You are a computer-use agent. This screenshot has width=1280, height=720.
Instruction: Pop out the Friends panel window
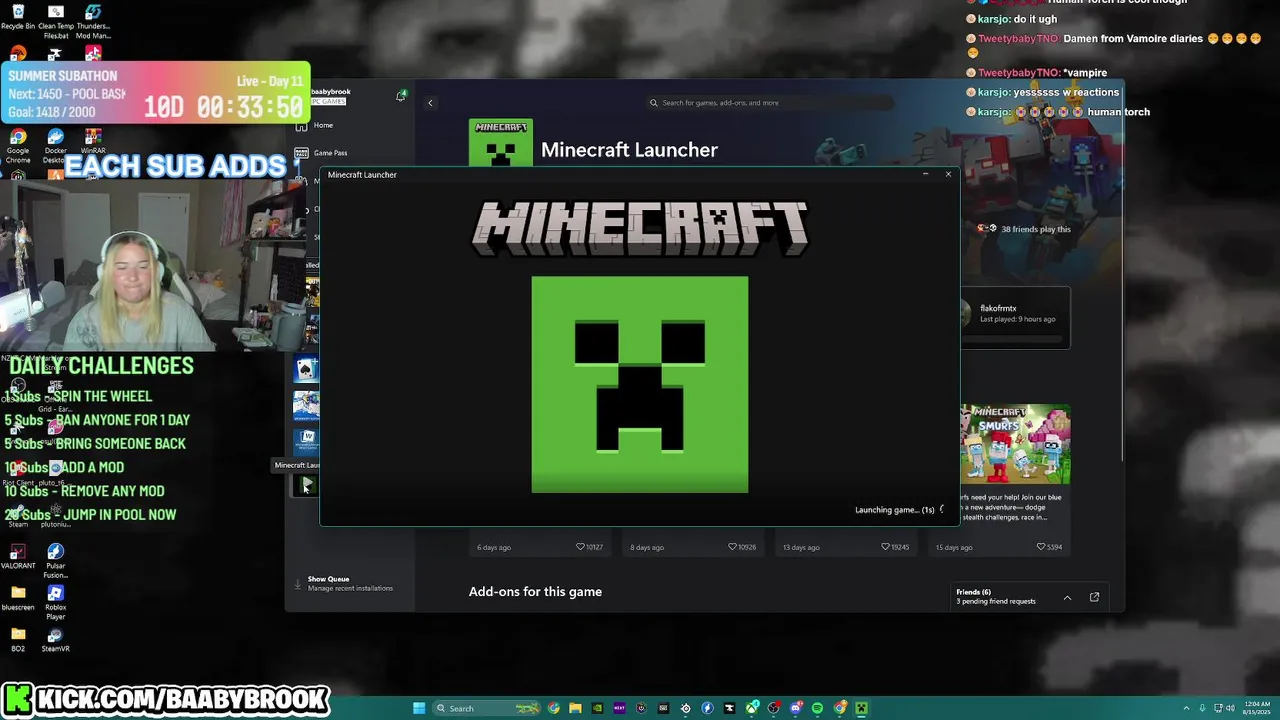click(x=1094, y=597)
